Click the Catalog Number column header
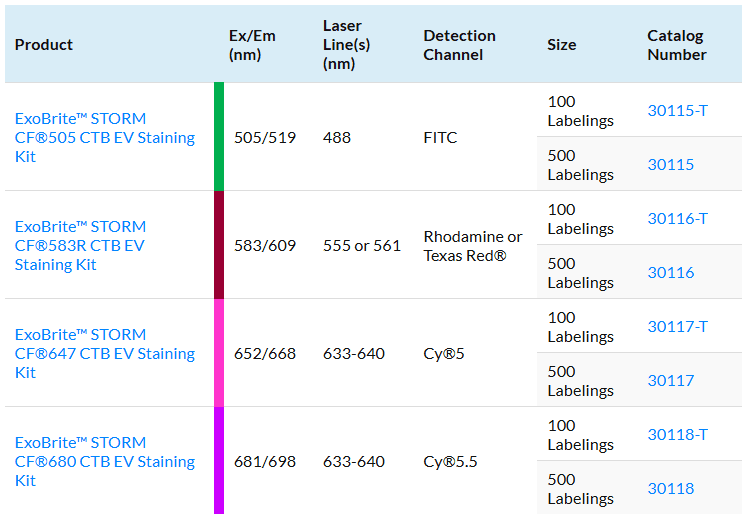The height and width of the screenshot is (521, 750). coord(676,45)
